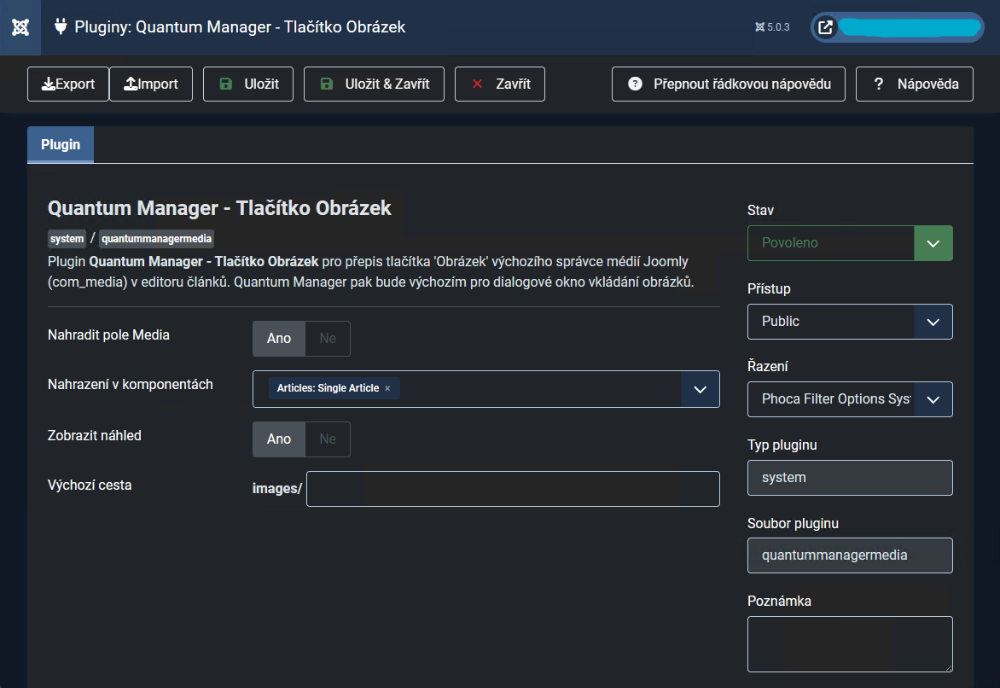The image size is (1000, 688).
Task: Set Nahradit pole Media to Ne
Action: click(328, 338)
